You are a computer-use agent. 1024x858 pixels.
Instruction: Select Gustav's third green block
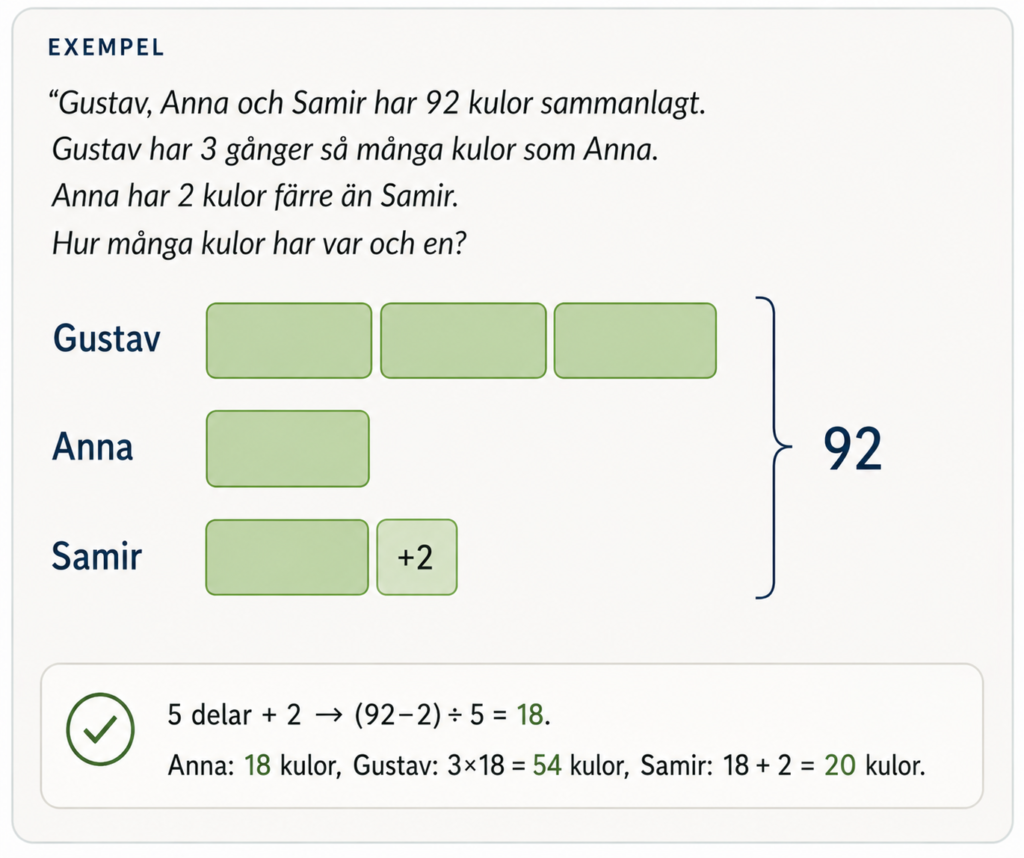(x=635, y=340)
